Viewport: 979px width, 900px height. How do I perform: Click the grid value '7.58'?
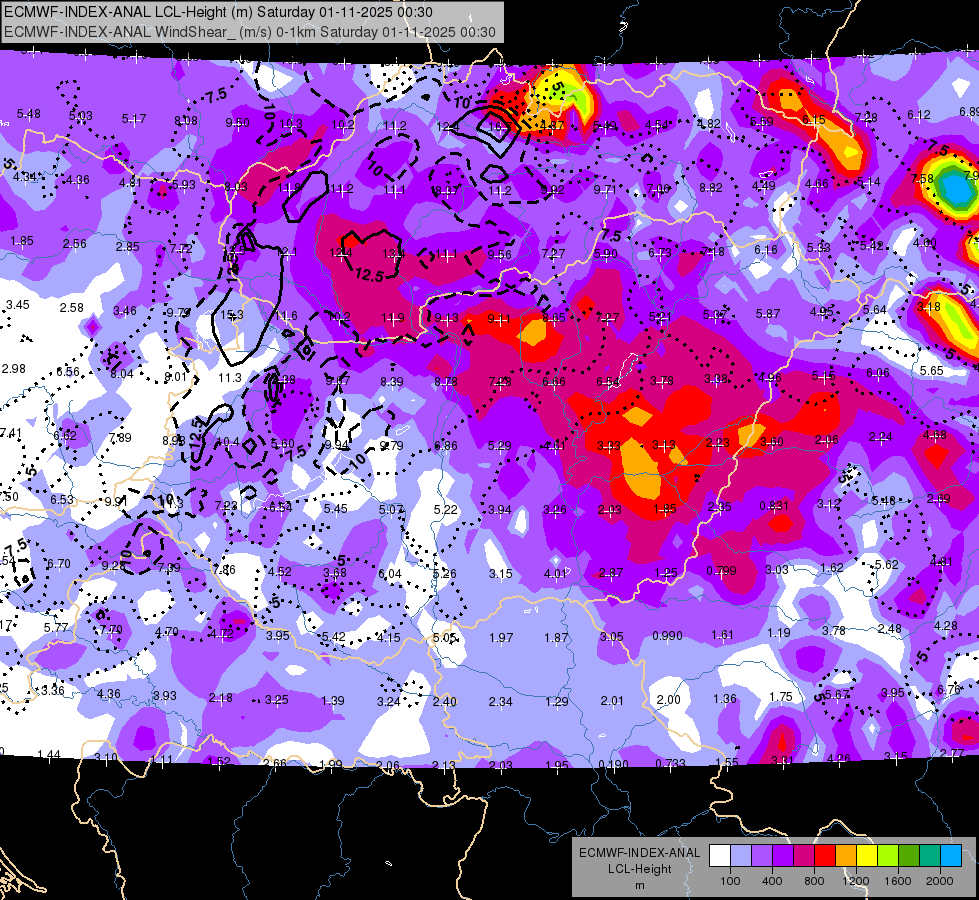point(922,179)
